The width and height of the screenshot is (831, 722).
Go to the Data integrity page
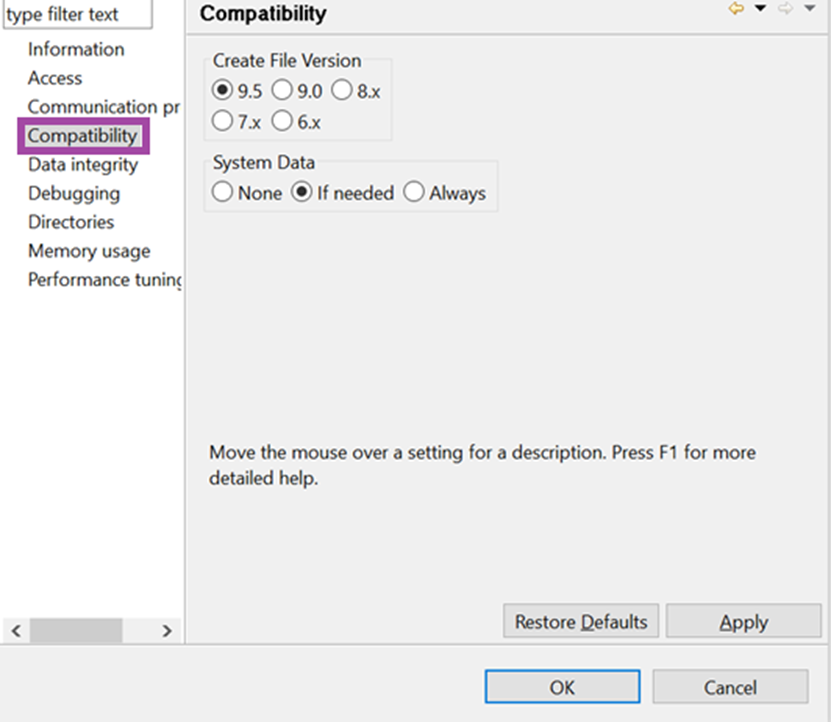[83, 165]
